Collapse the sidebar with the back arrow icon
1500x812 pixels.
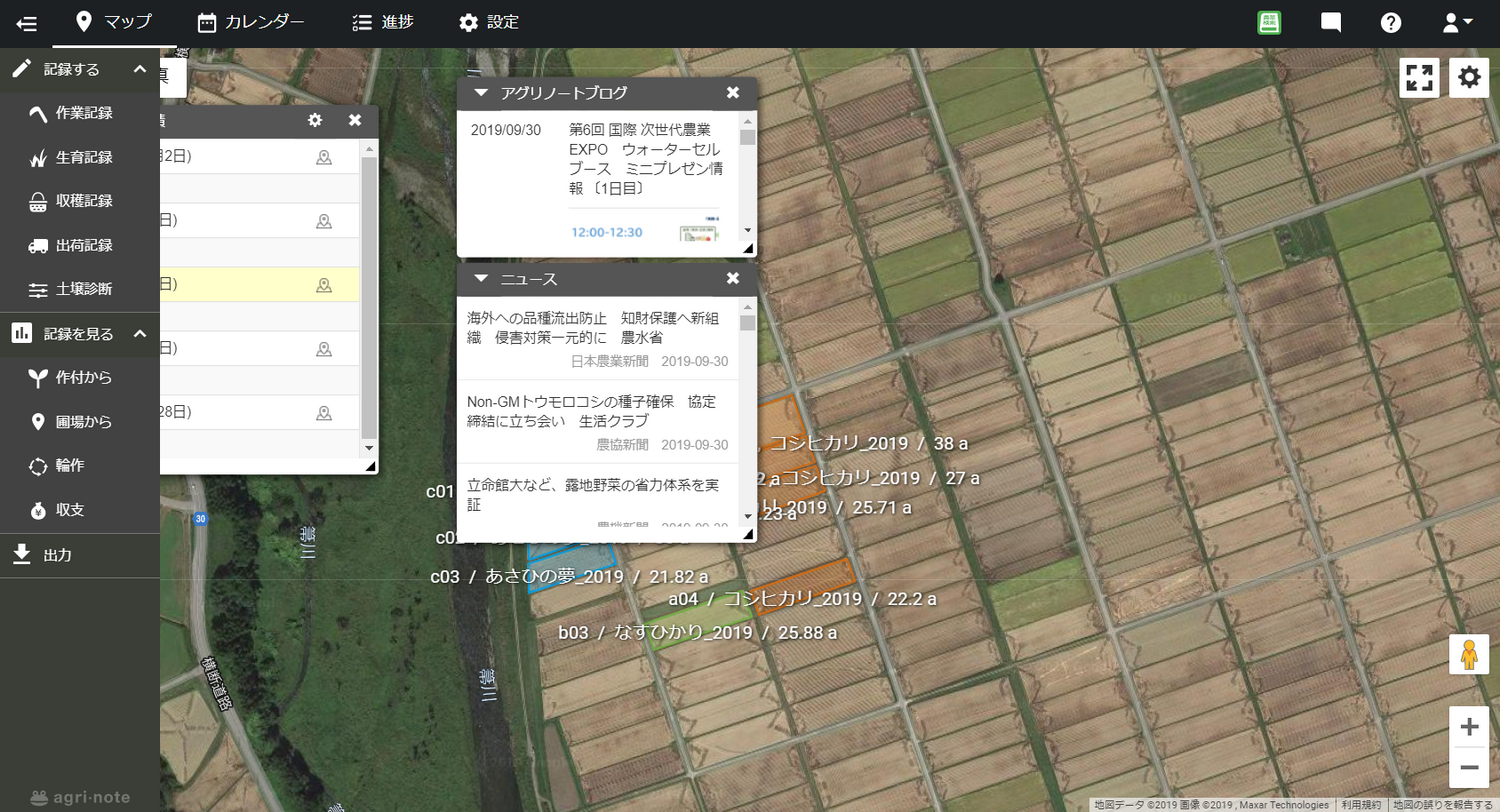tap(26, 23)
